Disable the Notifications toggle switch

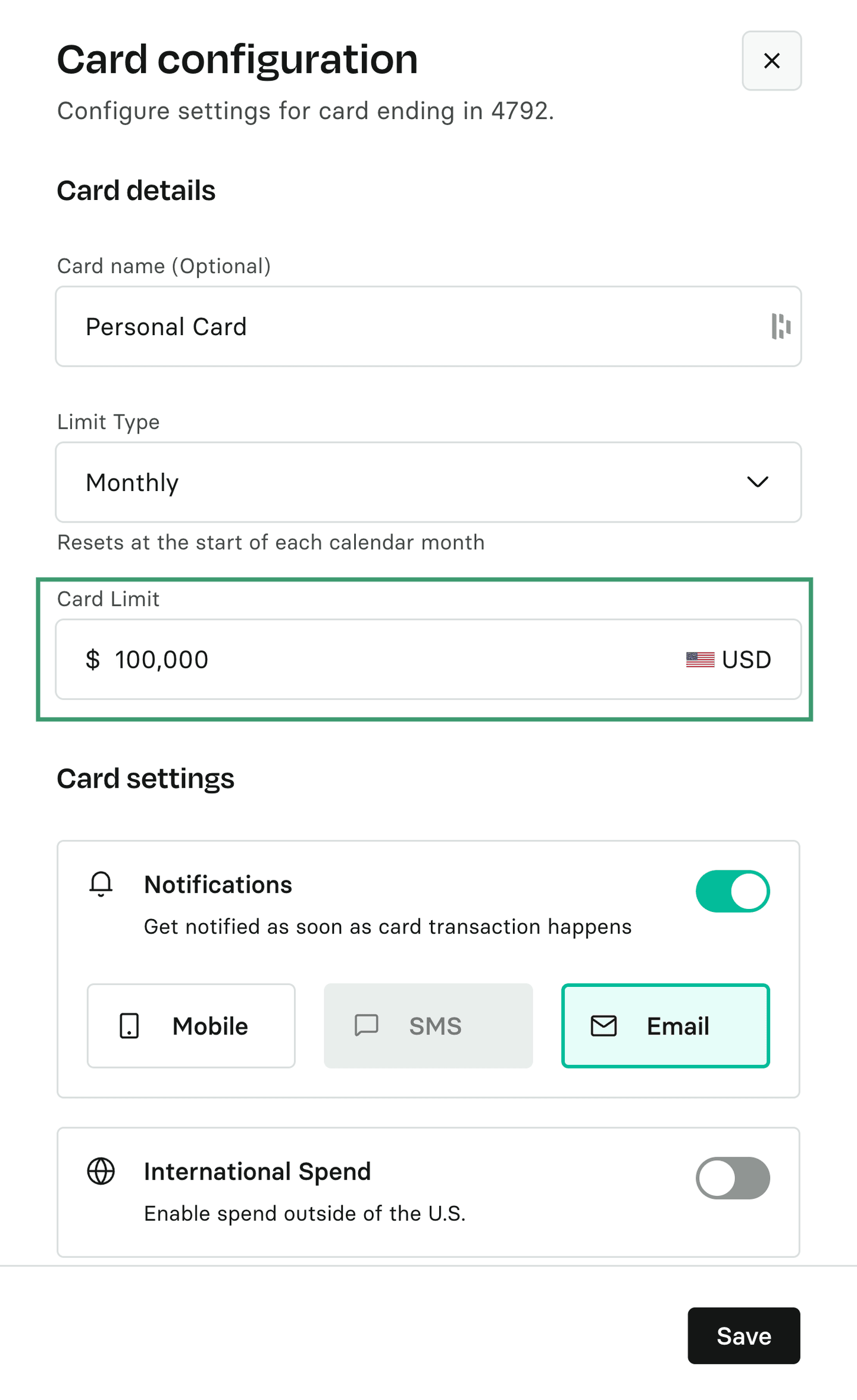pyautogui.click(x=732, y=891)
